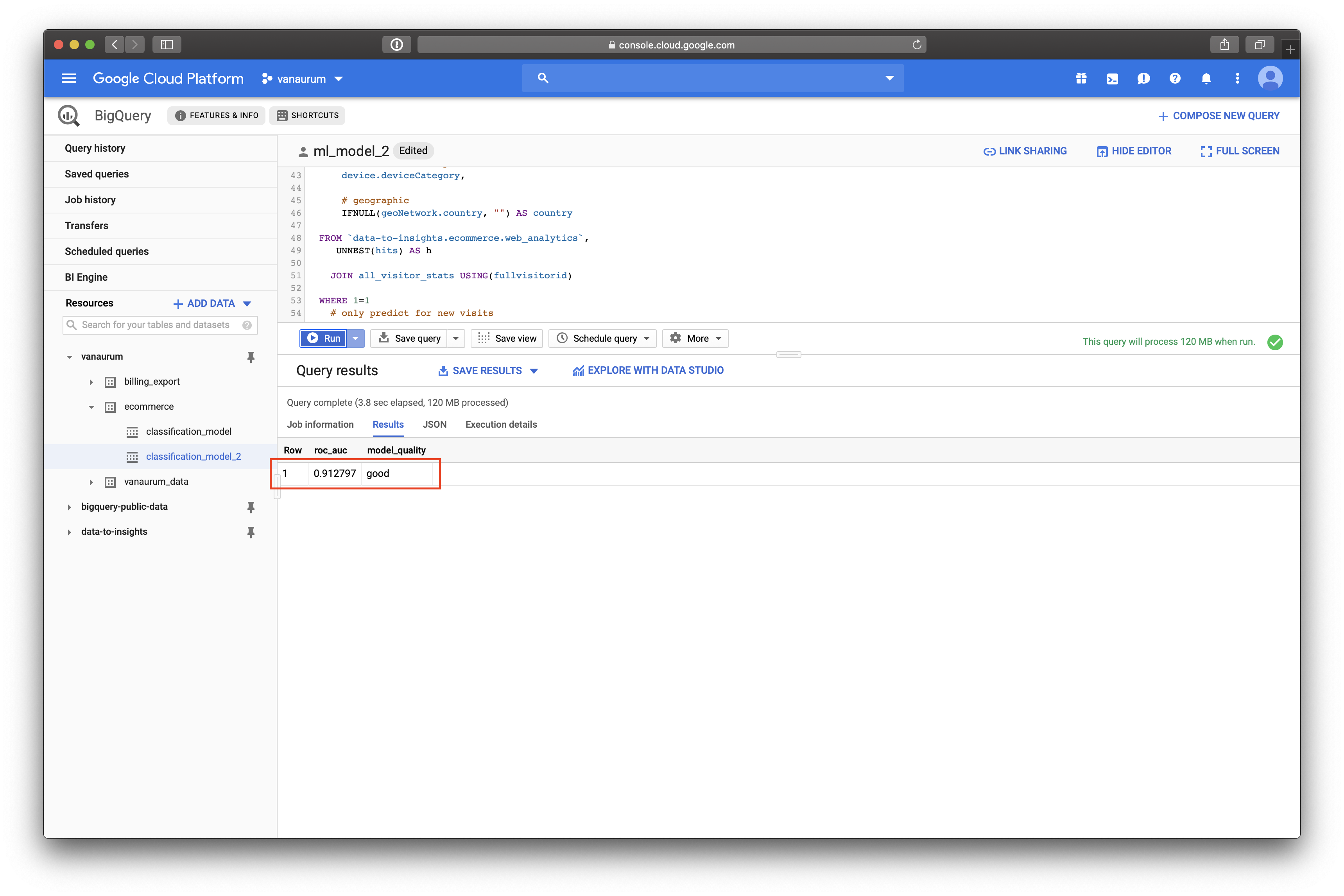Show all Safari tabs overview
1344x896 pixels.
(1260, 45)
